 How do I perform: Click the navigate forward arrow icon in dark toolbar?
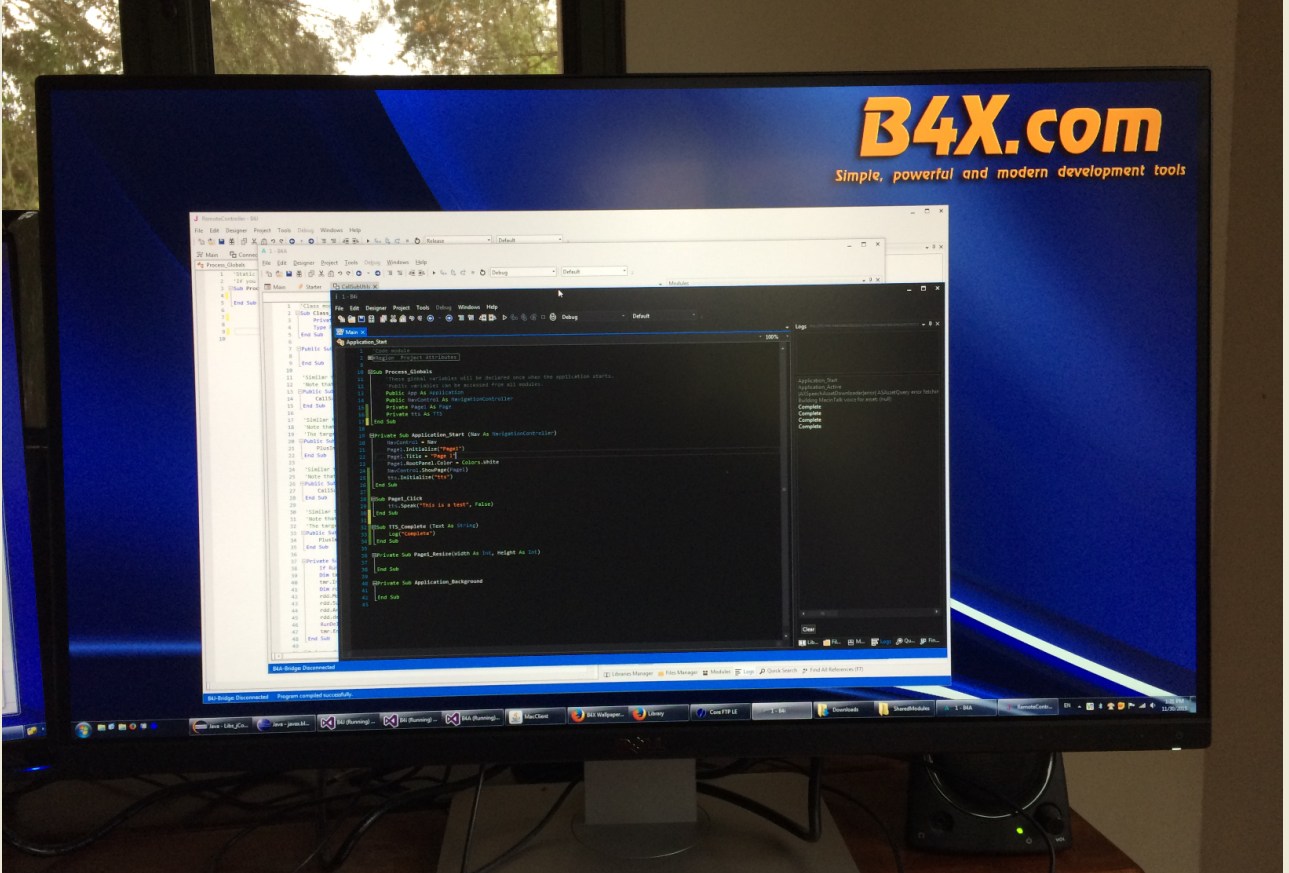[449, 319]
